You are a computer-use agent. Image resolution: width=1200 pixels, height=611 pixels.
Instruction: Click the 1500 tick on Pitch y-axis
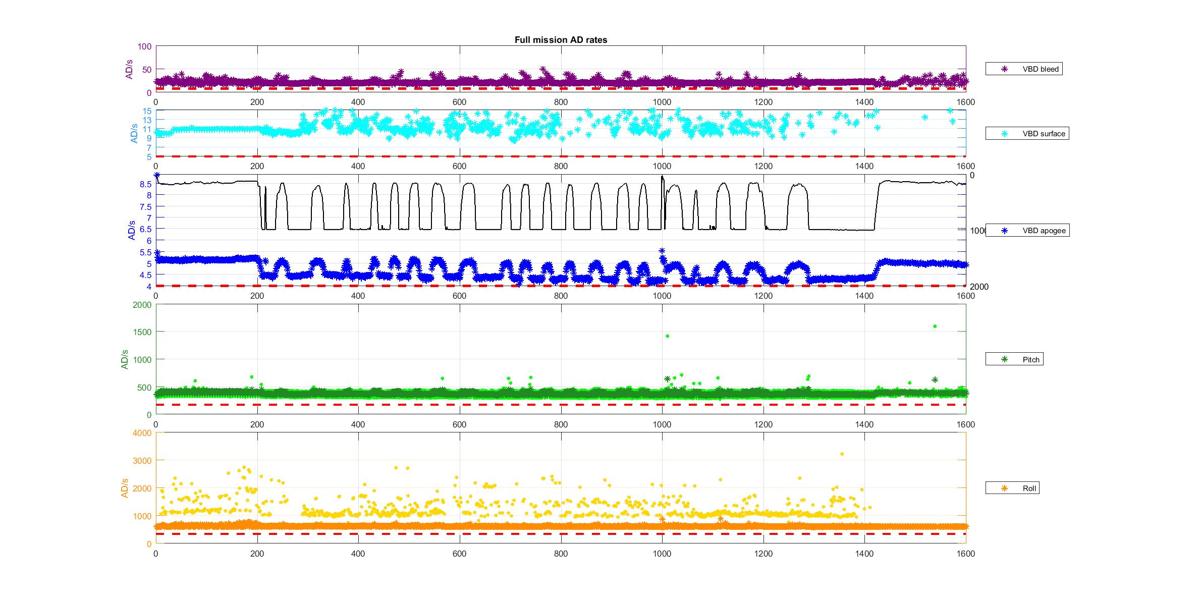click(x=142, y=331)
